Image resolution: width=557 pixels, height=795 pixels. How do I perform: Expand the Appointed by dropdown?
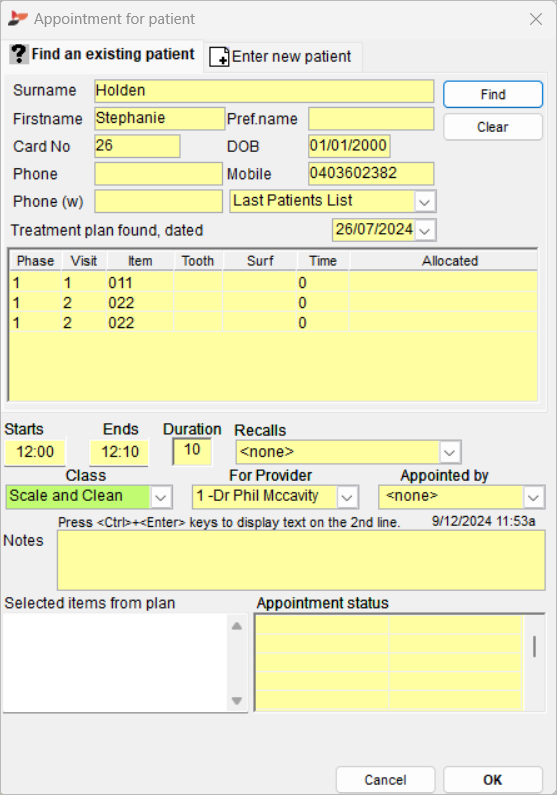coord(533,497)
